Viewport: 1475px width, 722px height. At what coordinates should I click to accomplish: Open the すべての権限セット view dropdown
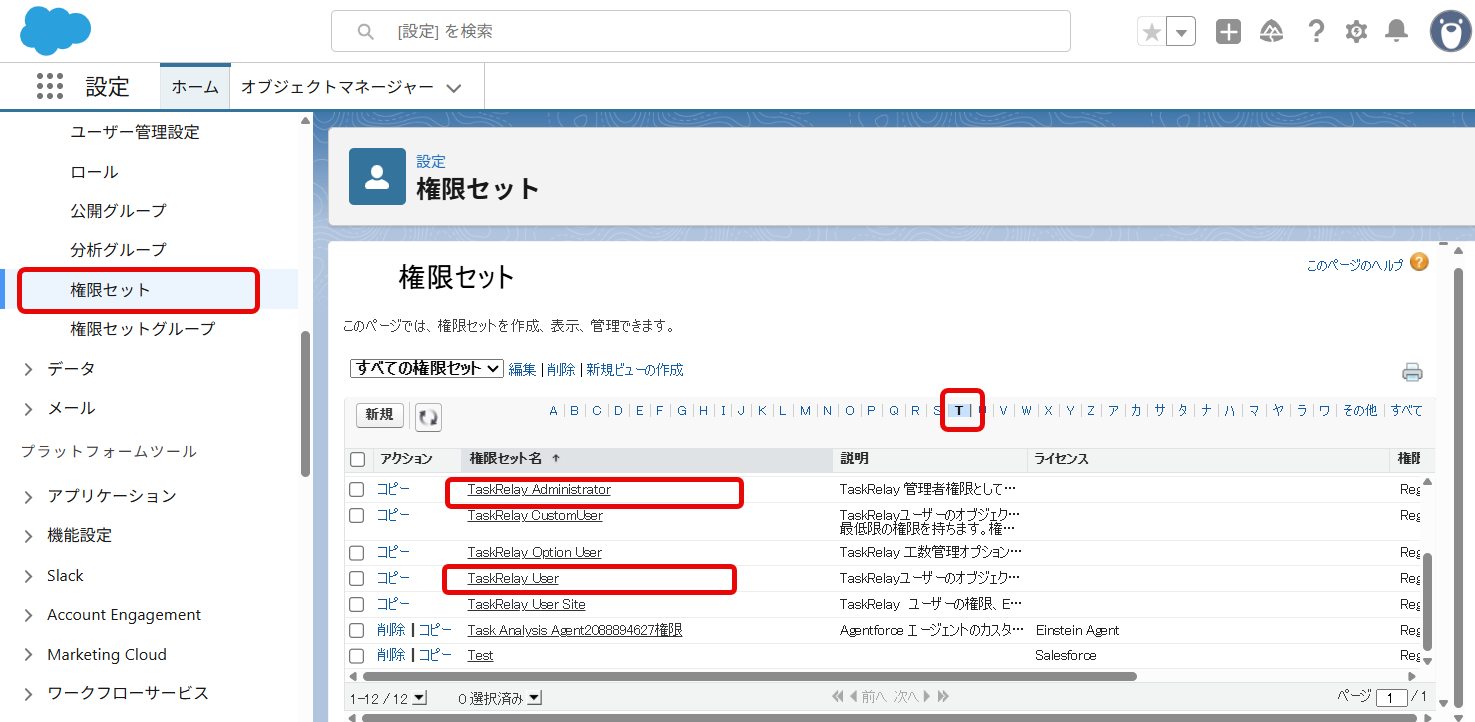click(x=426, y=368)
